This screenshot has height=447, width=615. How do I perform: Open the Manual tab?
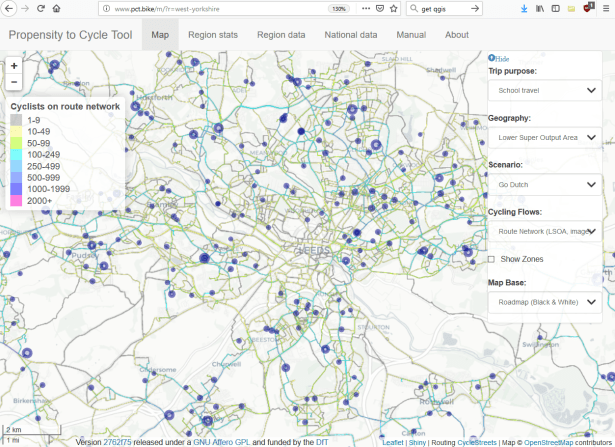pyautogui.click(x=411, y=35)
